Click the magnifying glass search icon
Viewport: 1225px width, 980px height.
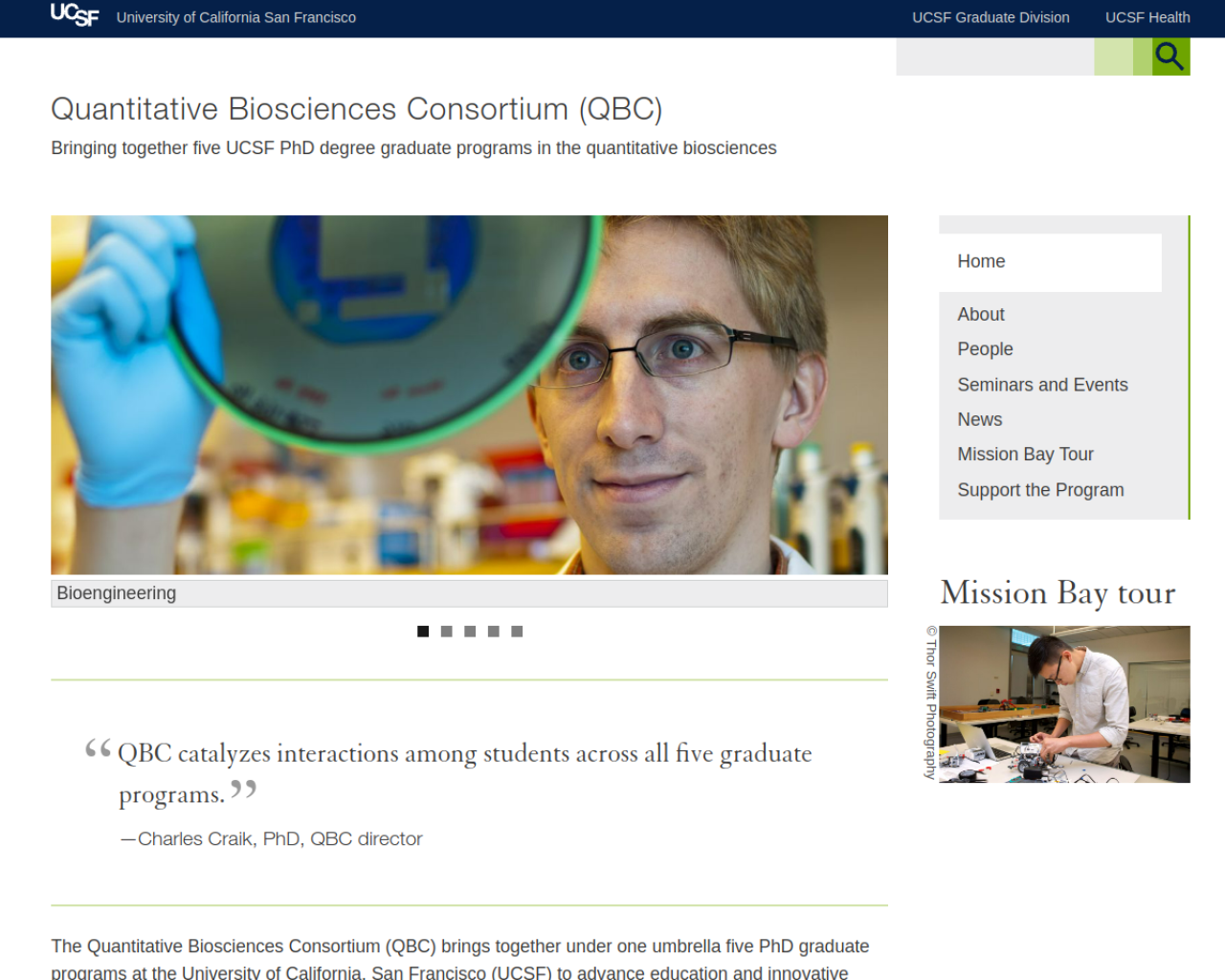(x=1169, y=56)
